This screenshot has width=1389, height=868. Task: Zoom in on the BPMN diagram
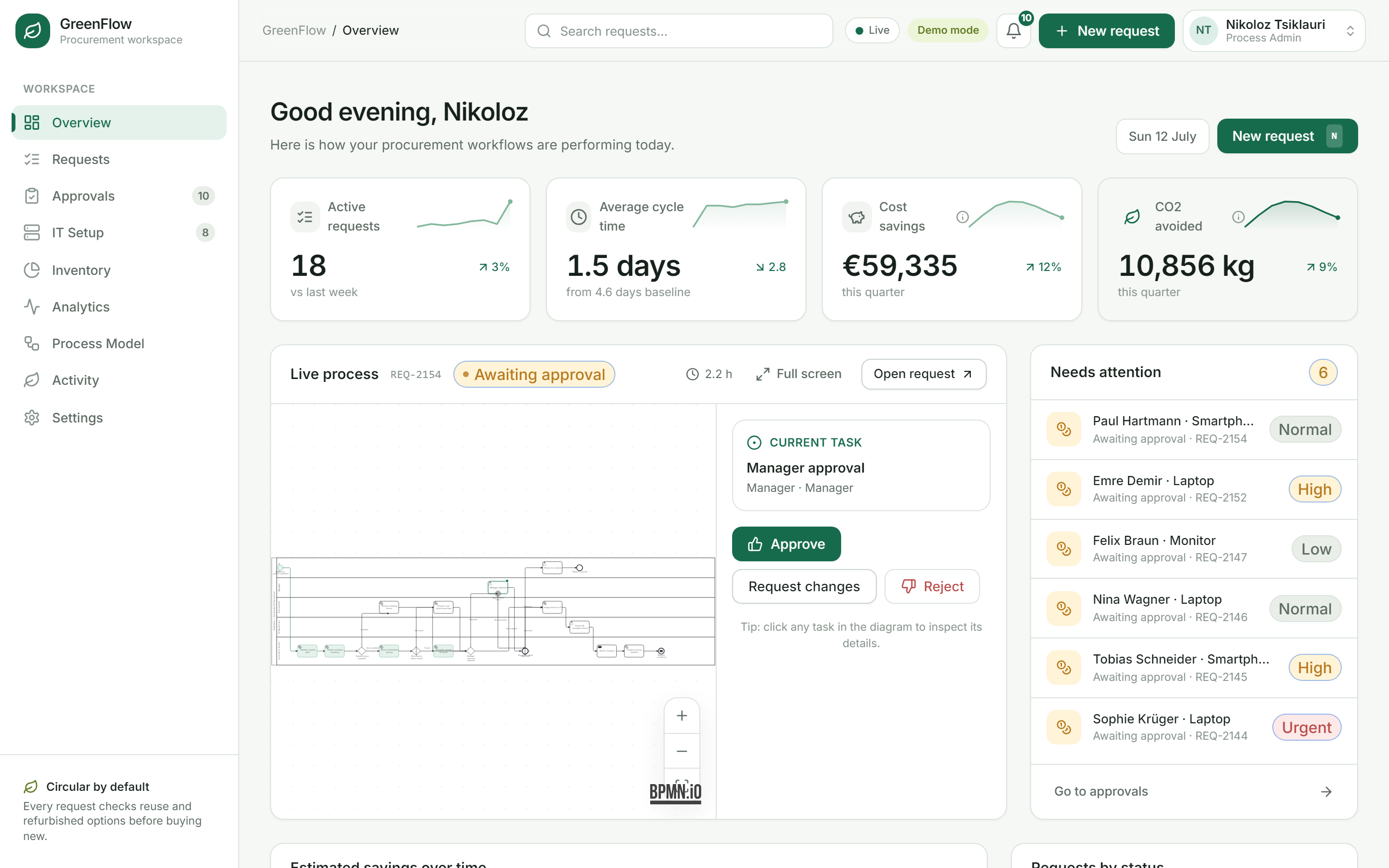coord(681,715)
